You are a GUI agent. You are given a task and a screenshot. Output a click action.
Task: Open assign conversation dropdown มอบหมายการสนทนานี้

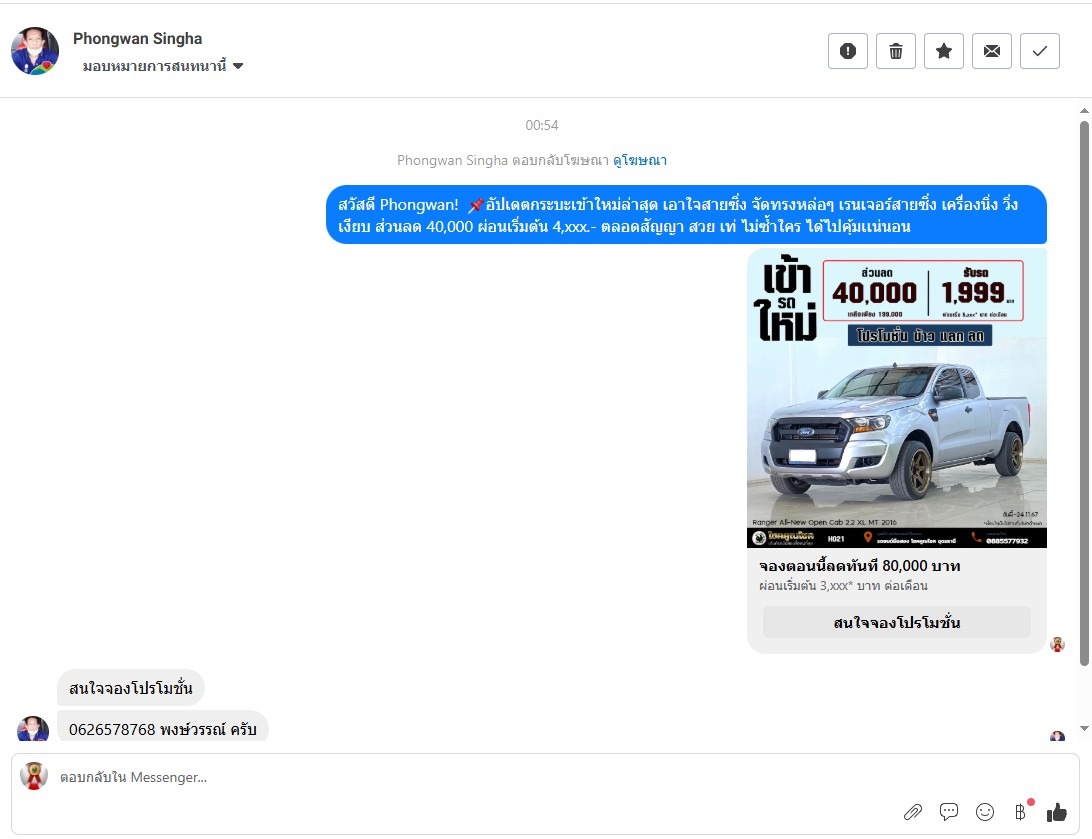click(163, 66)
